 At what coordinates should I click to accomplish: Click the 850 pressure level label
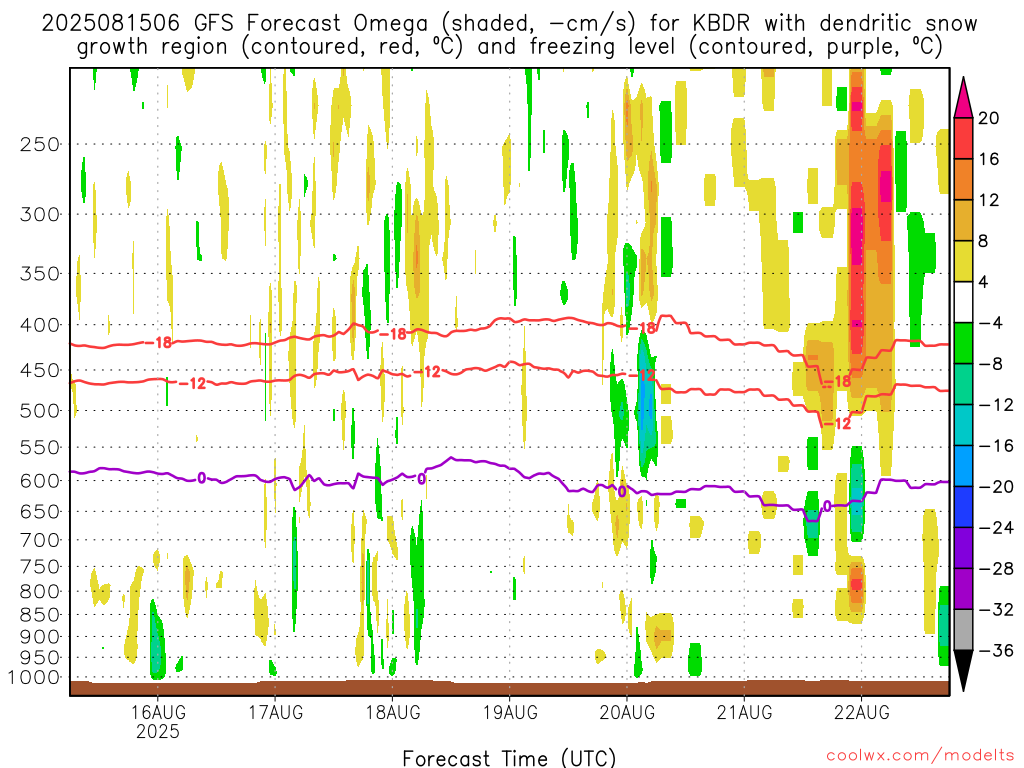[39, 615]
